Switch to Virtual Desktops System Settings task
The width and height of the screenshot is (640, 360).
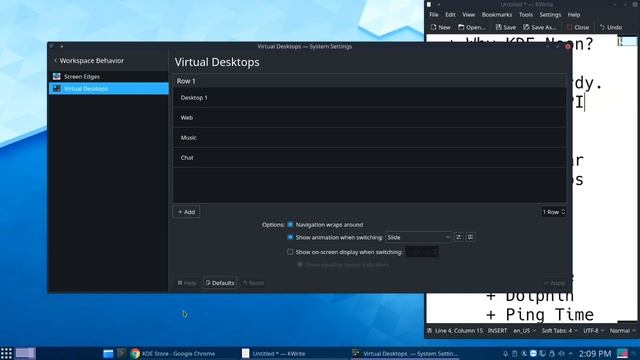(x=405, y=353)
